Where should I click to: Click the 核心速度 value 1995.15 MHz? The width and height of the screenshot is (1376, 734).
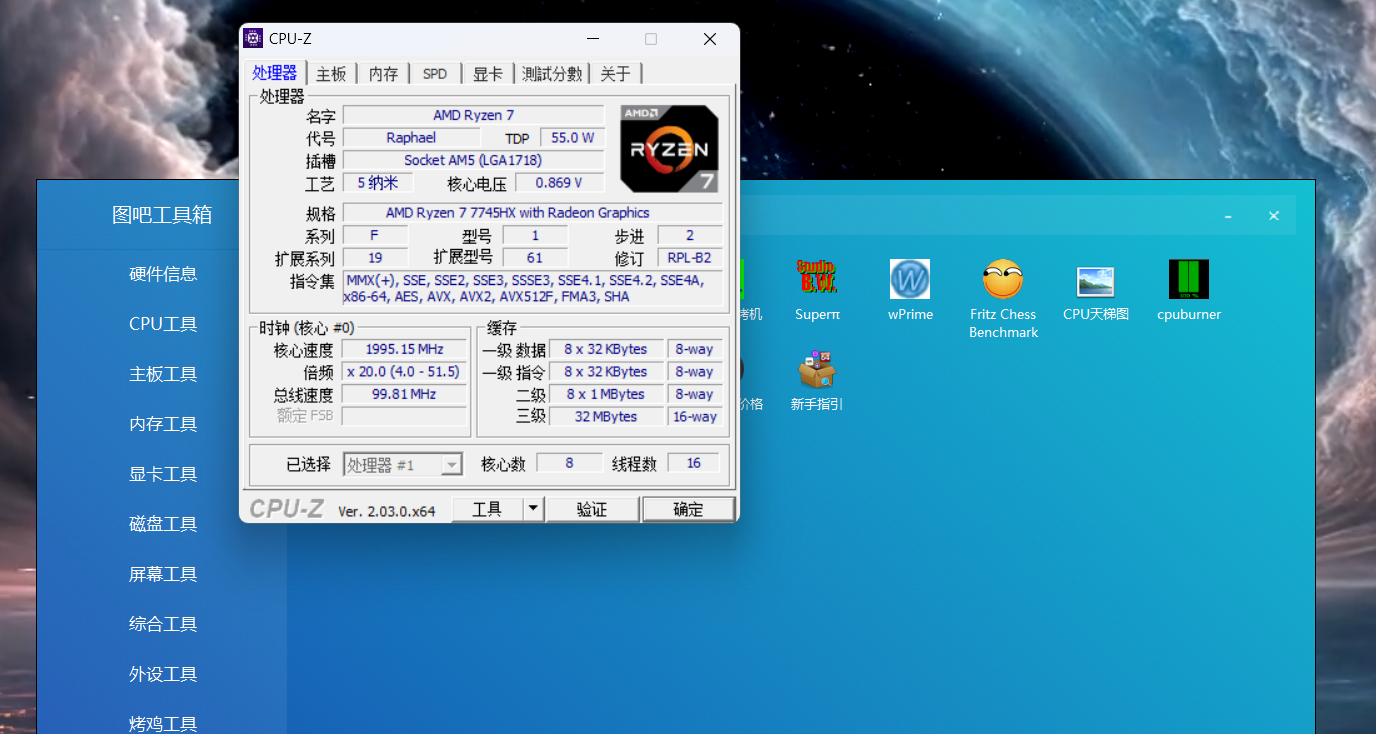pyautogui.click(x=404, y=349)
